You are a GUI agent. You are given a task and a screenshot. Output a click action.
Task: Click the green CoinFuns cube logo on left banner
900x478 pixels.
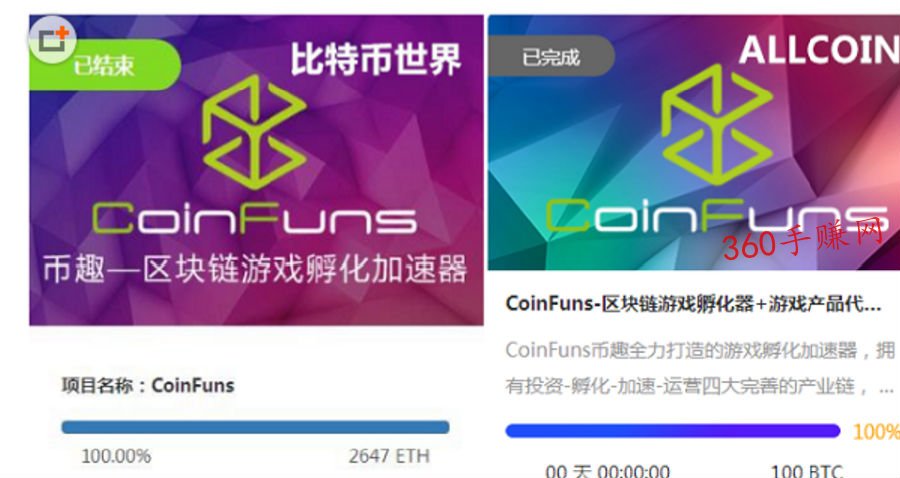tap(254, 133)
